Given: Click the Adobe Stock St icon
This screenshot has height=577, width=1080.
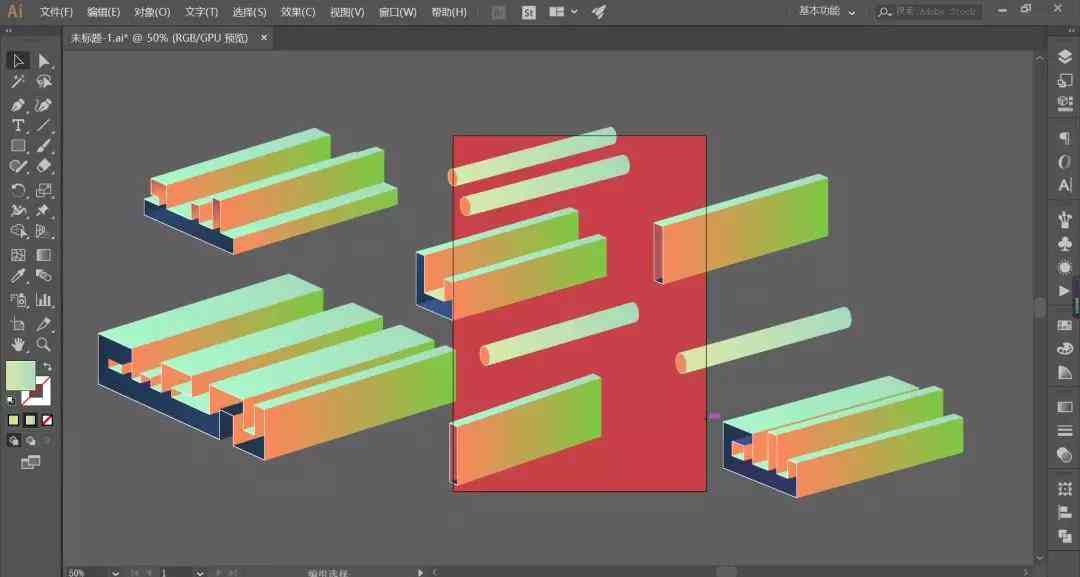Looking at the screenshot, I should [528, 12].
